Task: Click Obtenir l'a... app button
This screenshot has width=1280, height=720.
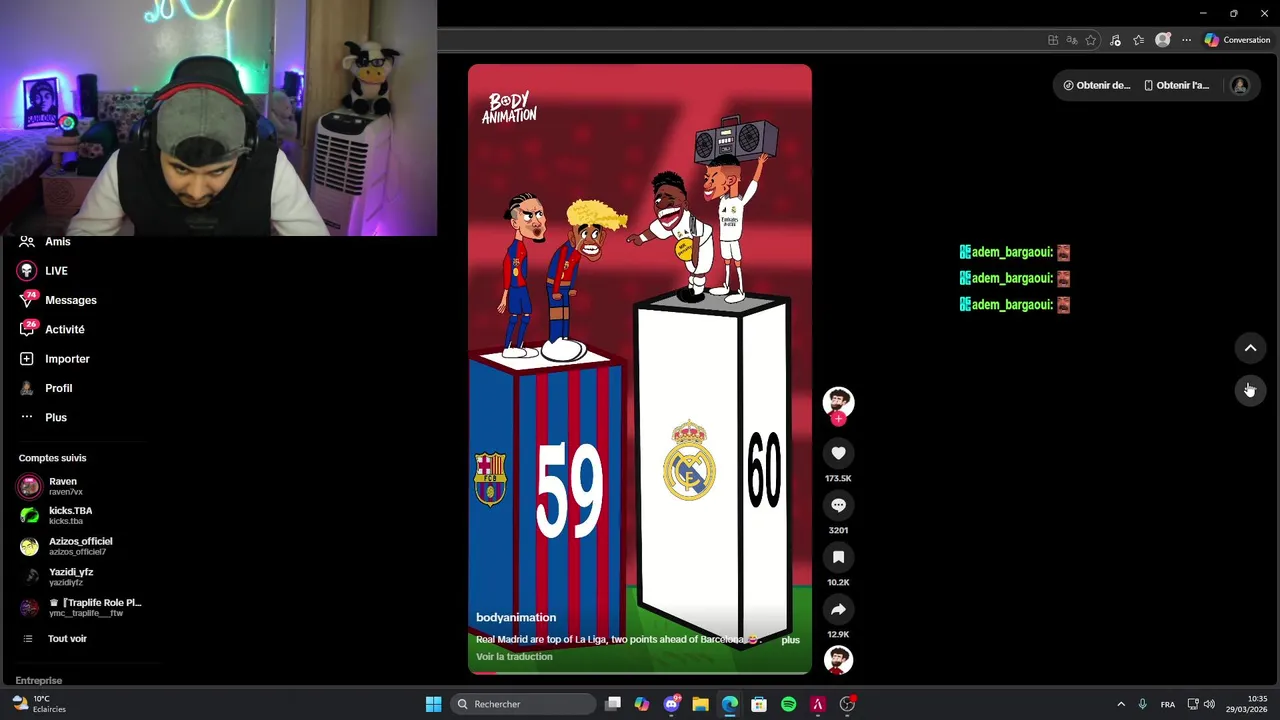Action: click(1177, 85)
